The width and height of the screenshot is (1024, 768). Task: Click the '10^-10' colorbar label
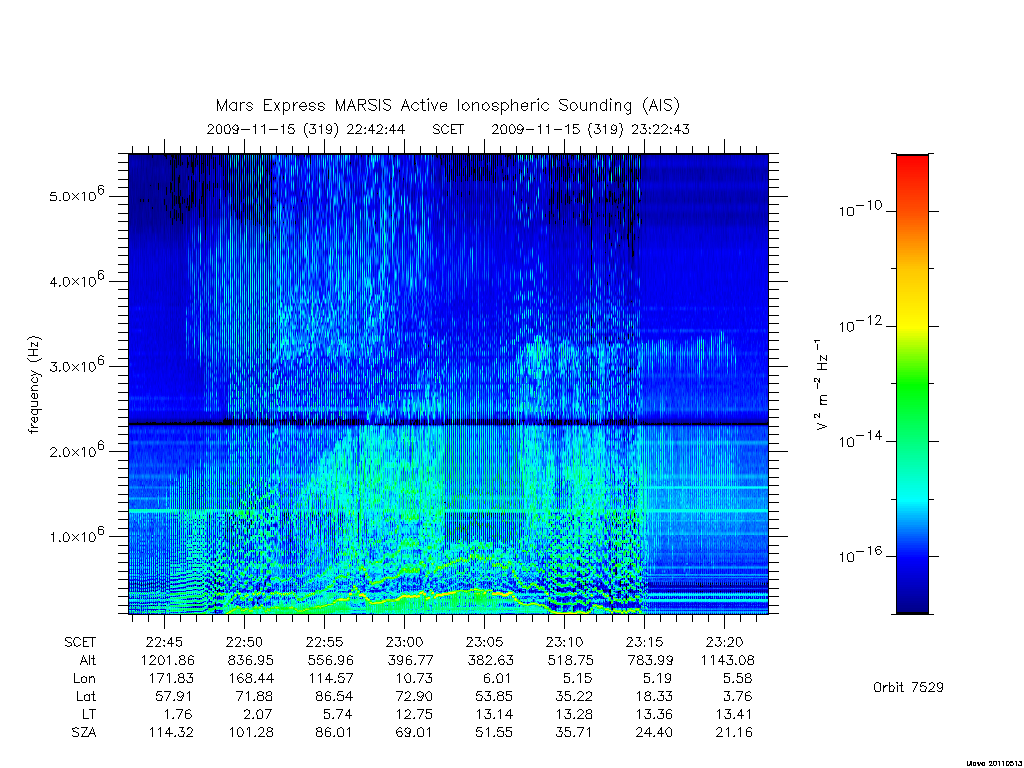860,209
